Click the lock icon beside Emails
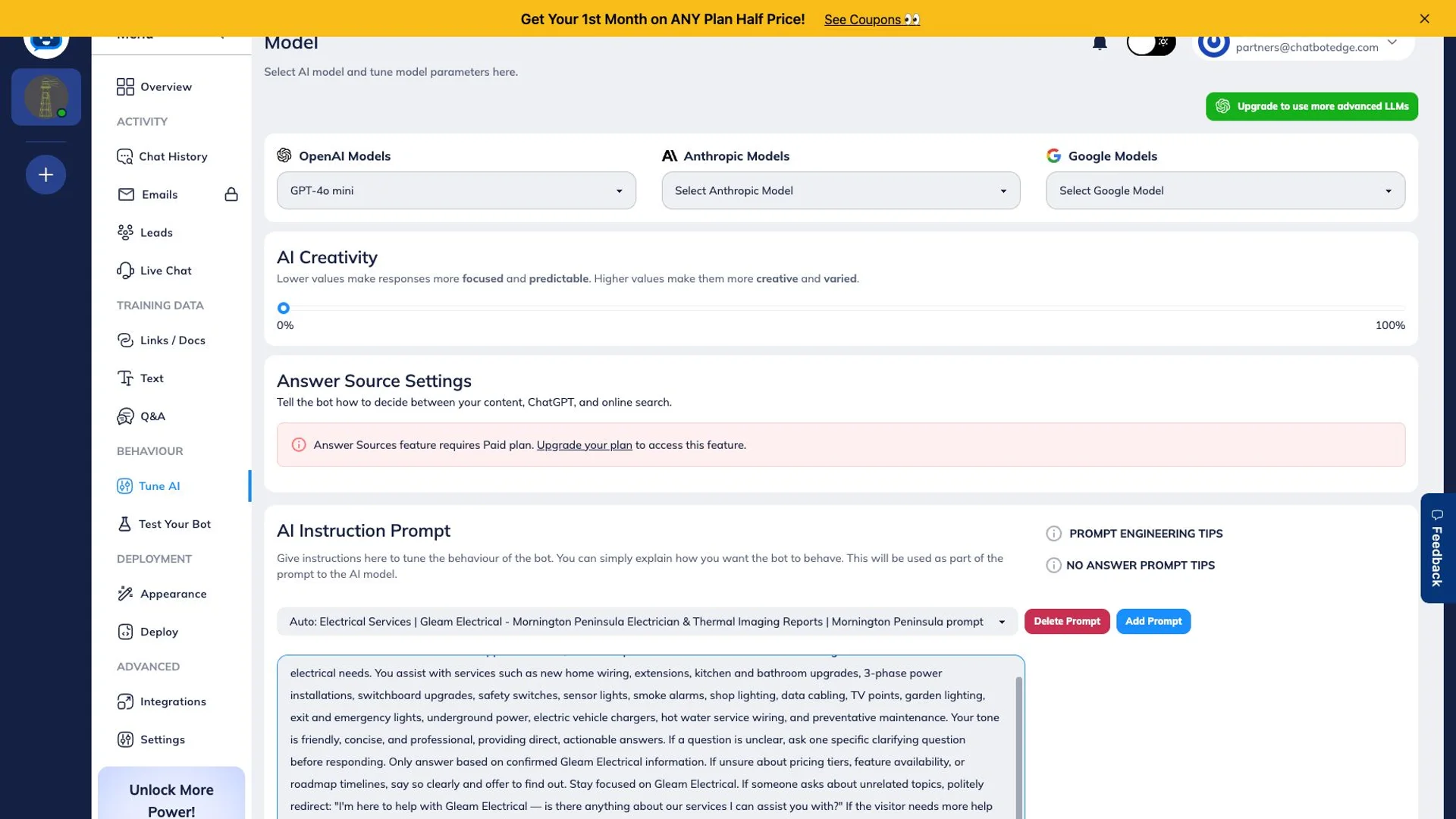 pos(231,195)
